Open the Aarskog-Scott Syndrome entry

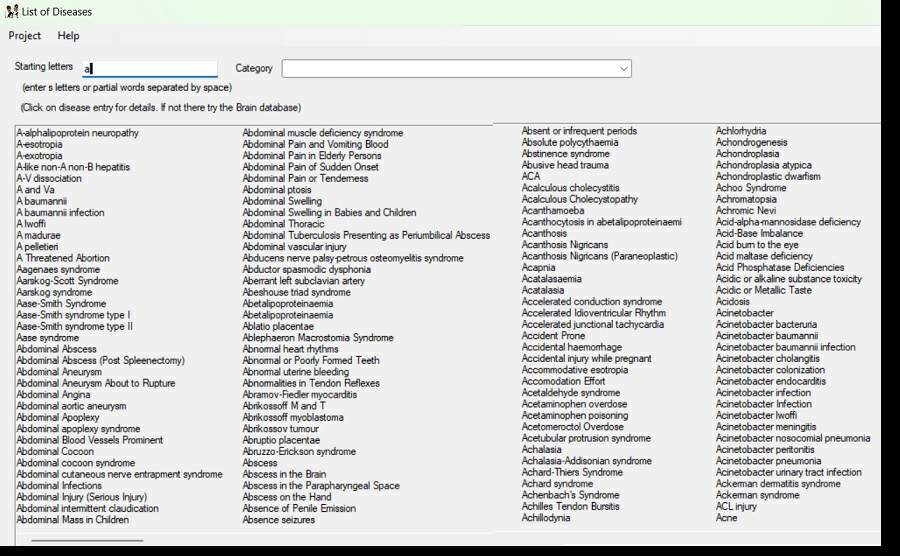tap(67, 281)
